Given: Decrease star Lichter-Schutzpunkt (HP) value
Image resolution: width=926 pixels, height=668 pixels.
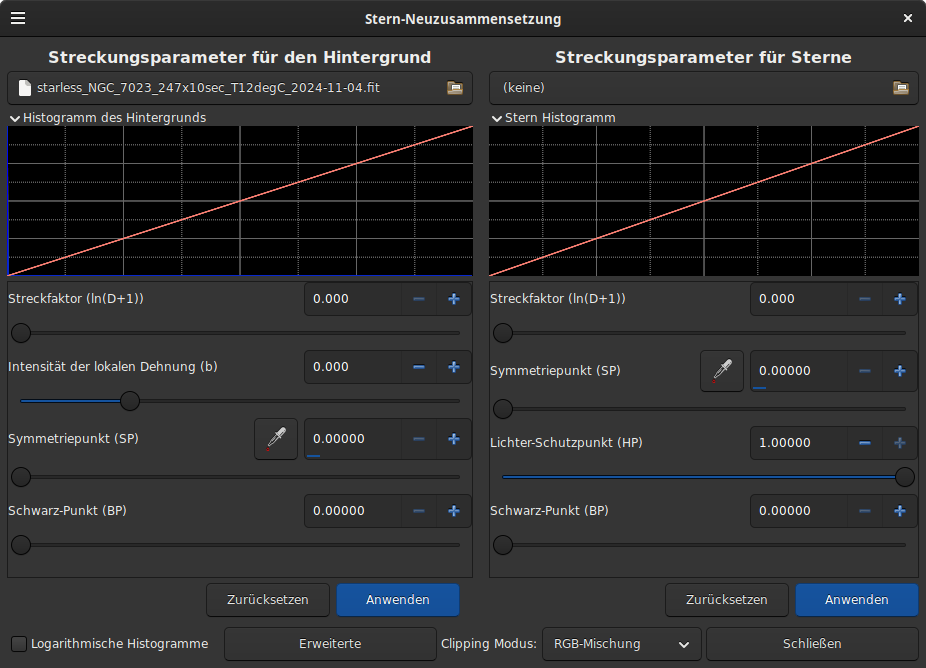Looking at the screenshot, I should tap(864, 443).
